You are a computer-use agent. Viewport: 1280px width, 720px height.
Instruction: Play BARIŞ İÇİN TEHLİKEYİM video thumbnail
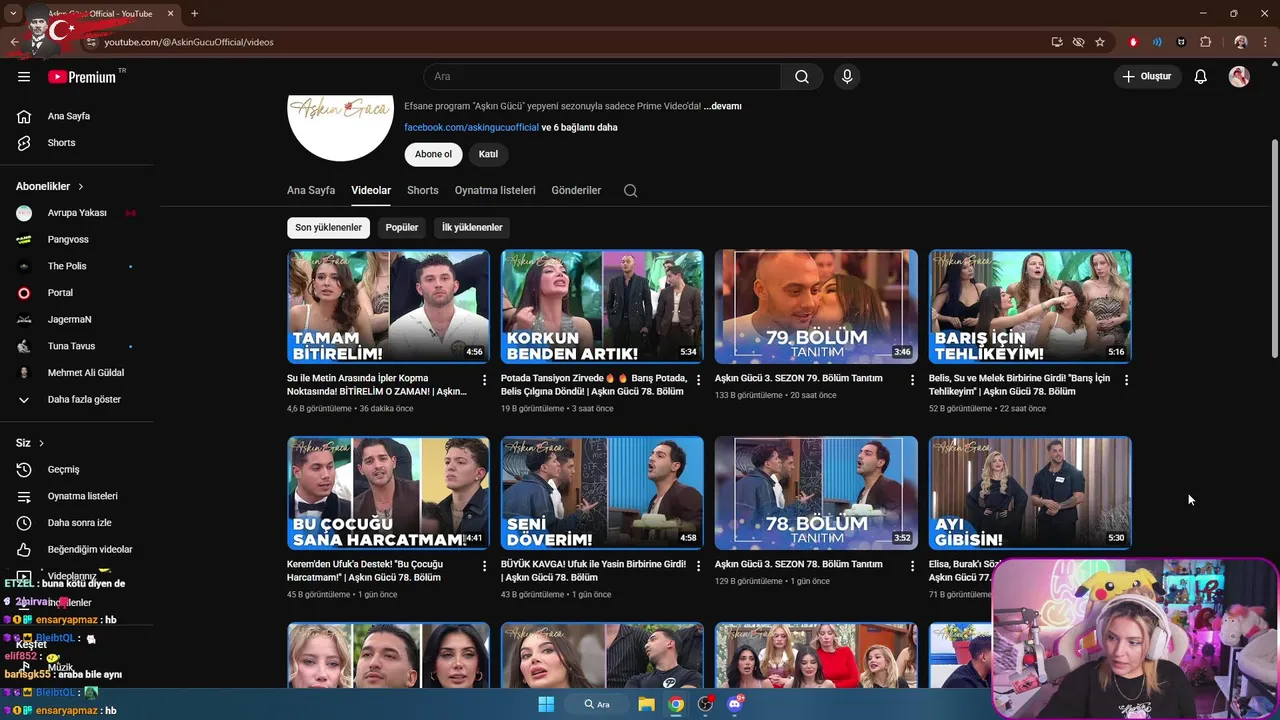[x=1030, y=306]
